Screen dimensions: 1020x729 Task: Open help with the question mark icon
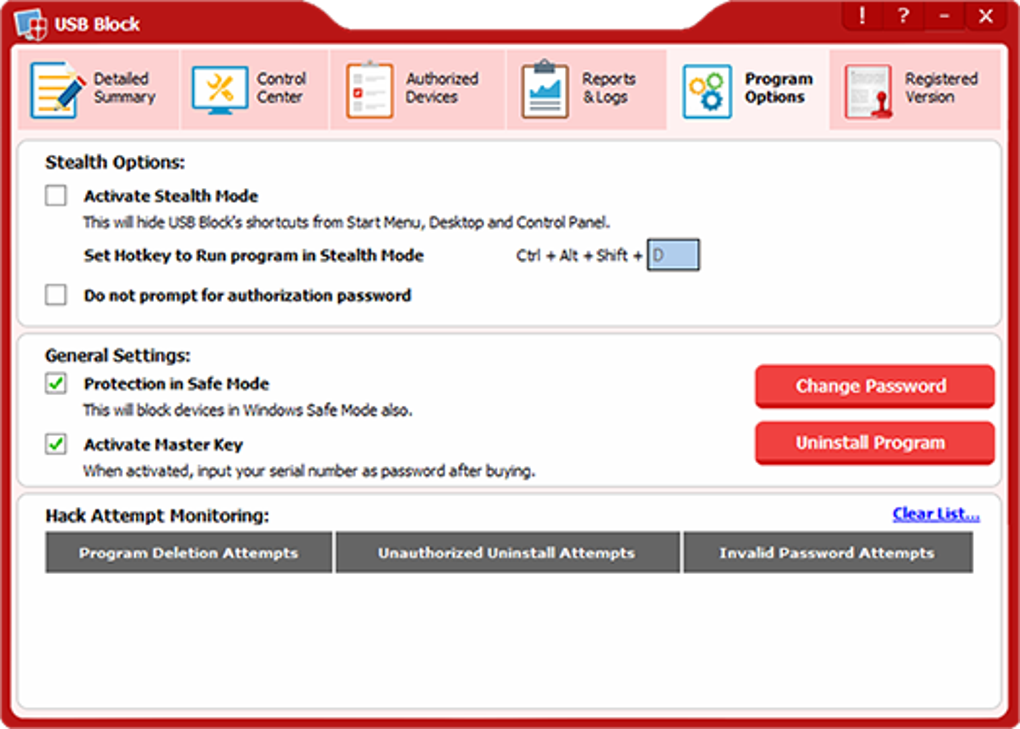[x=903, y=16]
